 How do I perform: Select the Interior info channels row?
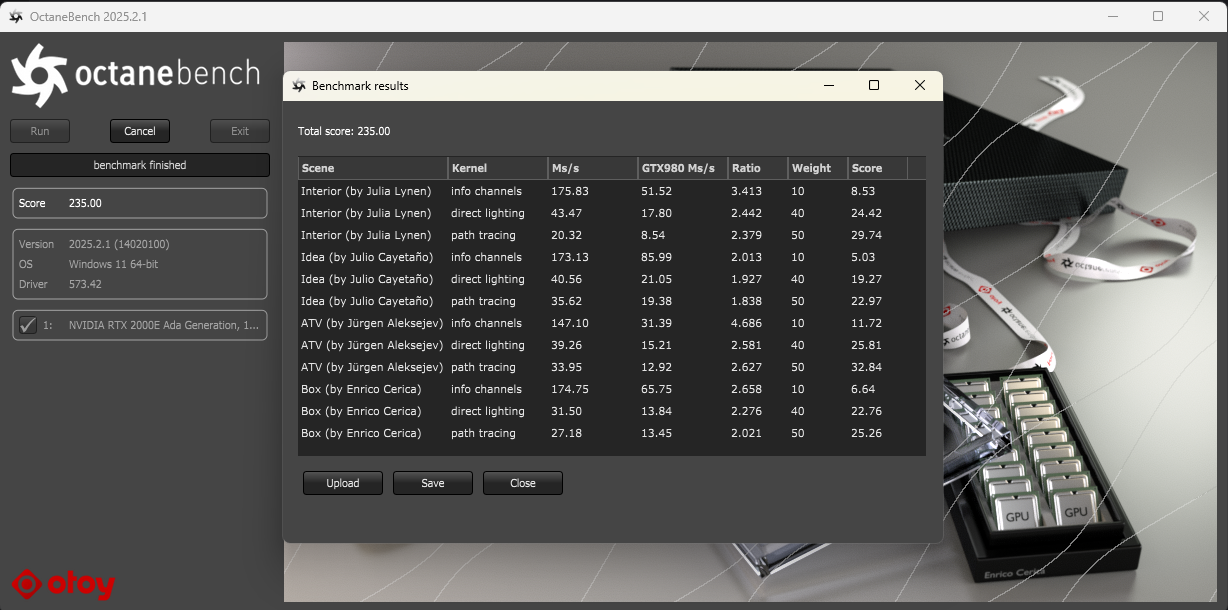click(612, 191)
